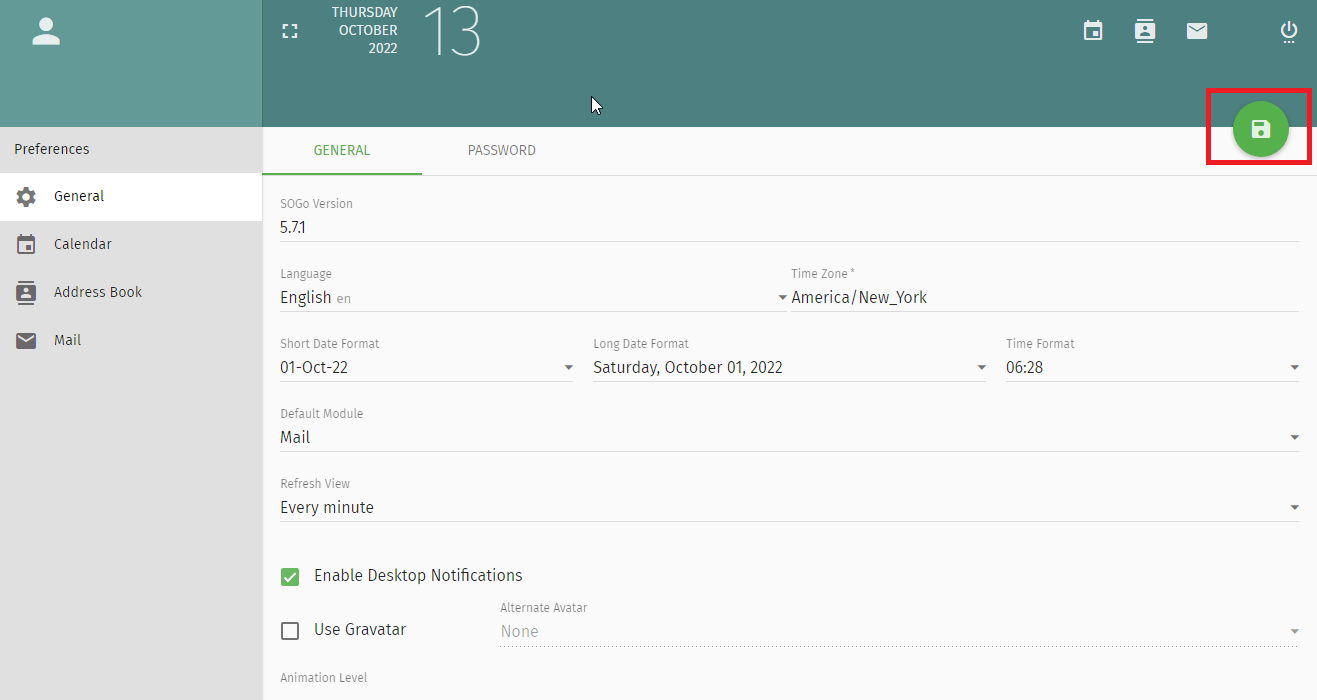Click the user avatar icon
The width and height of the screenshot is (1317, 700).
[46, 31]
